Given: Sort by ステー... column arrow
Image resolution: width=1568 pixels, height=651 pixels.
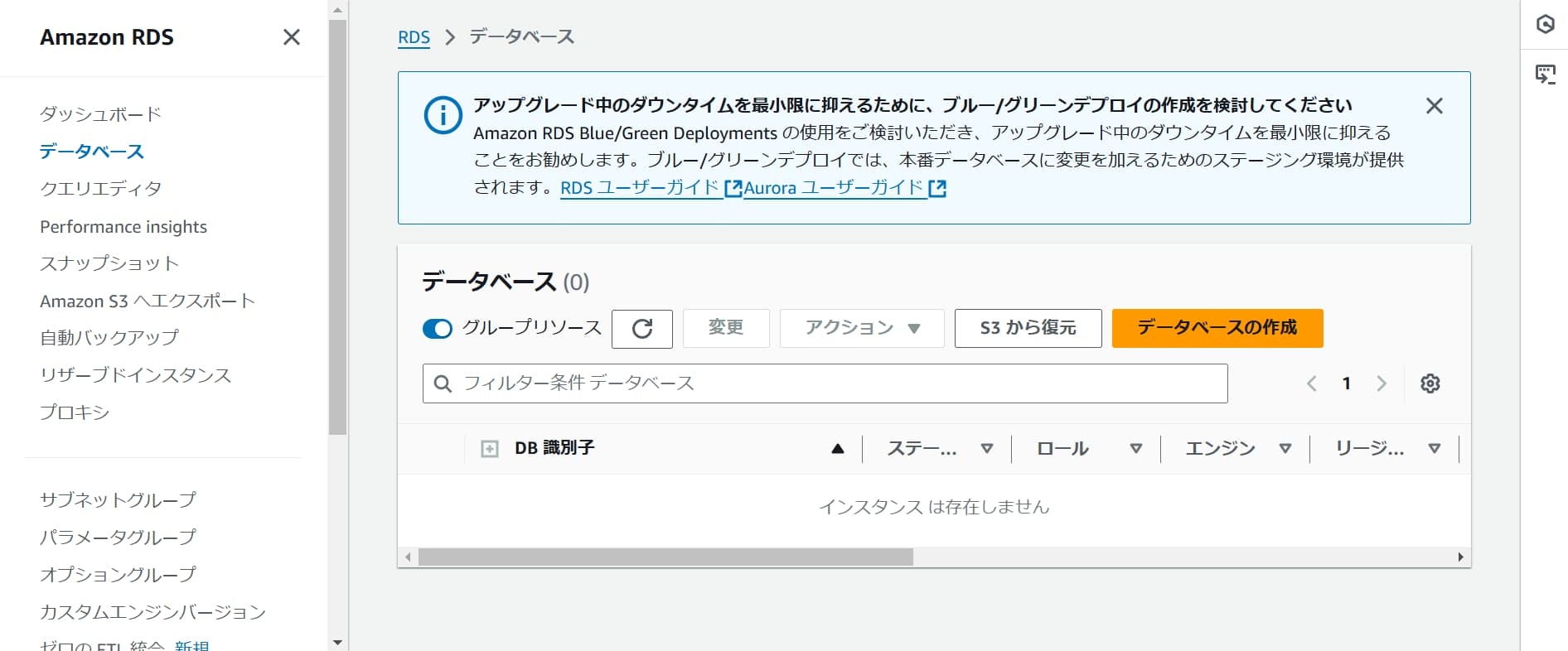Looking at the screenshot, I should (987, 449).
